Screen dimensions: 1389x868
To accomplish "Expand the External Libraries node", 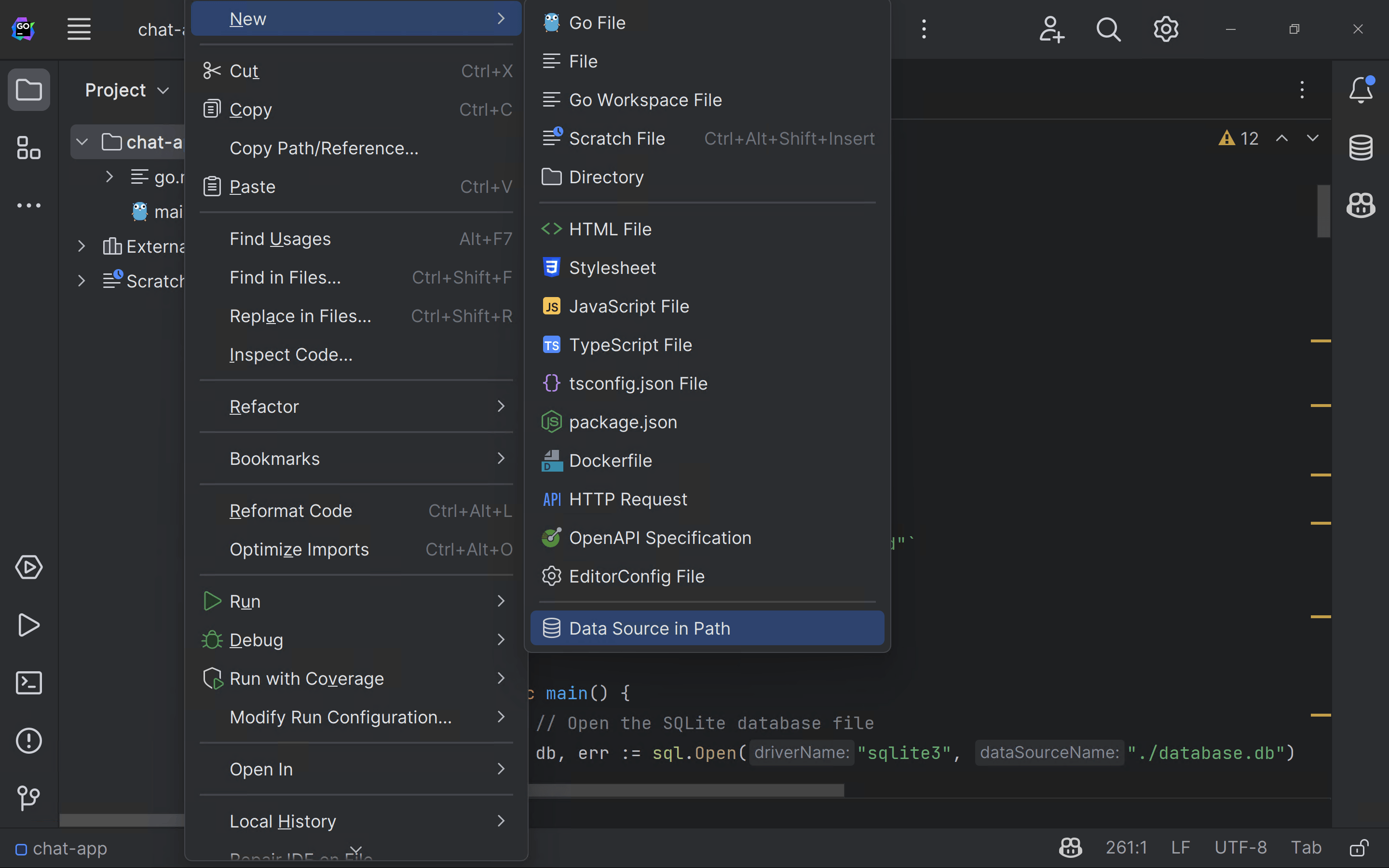I will [81, 246].
